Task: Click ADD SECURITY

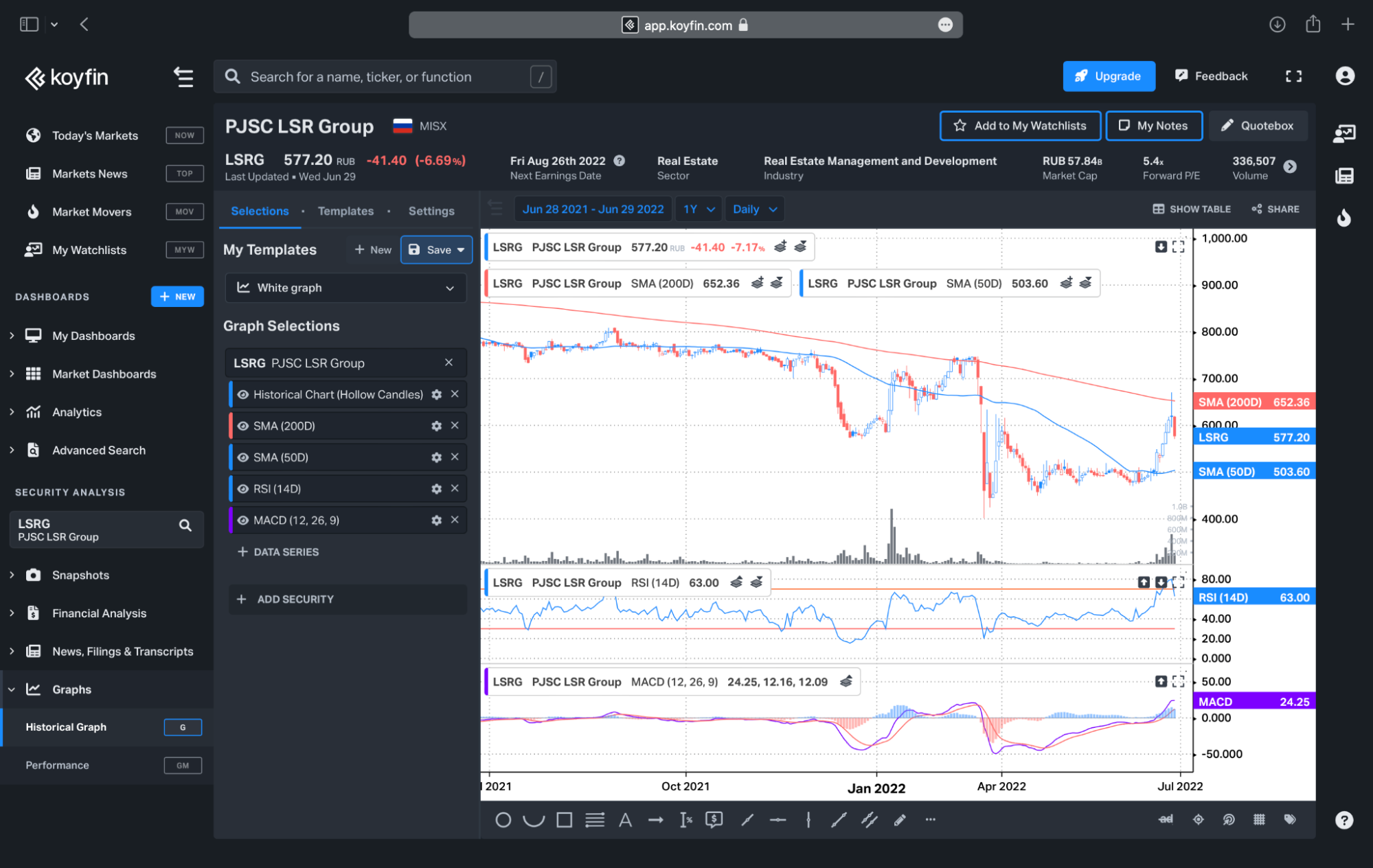Action: point(347,599)
